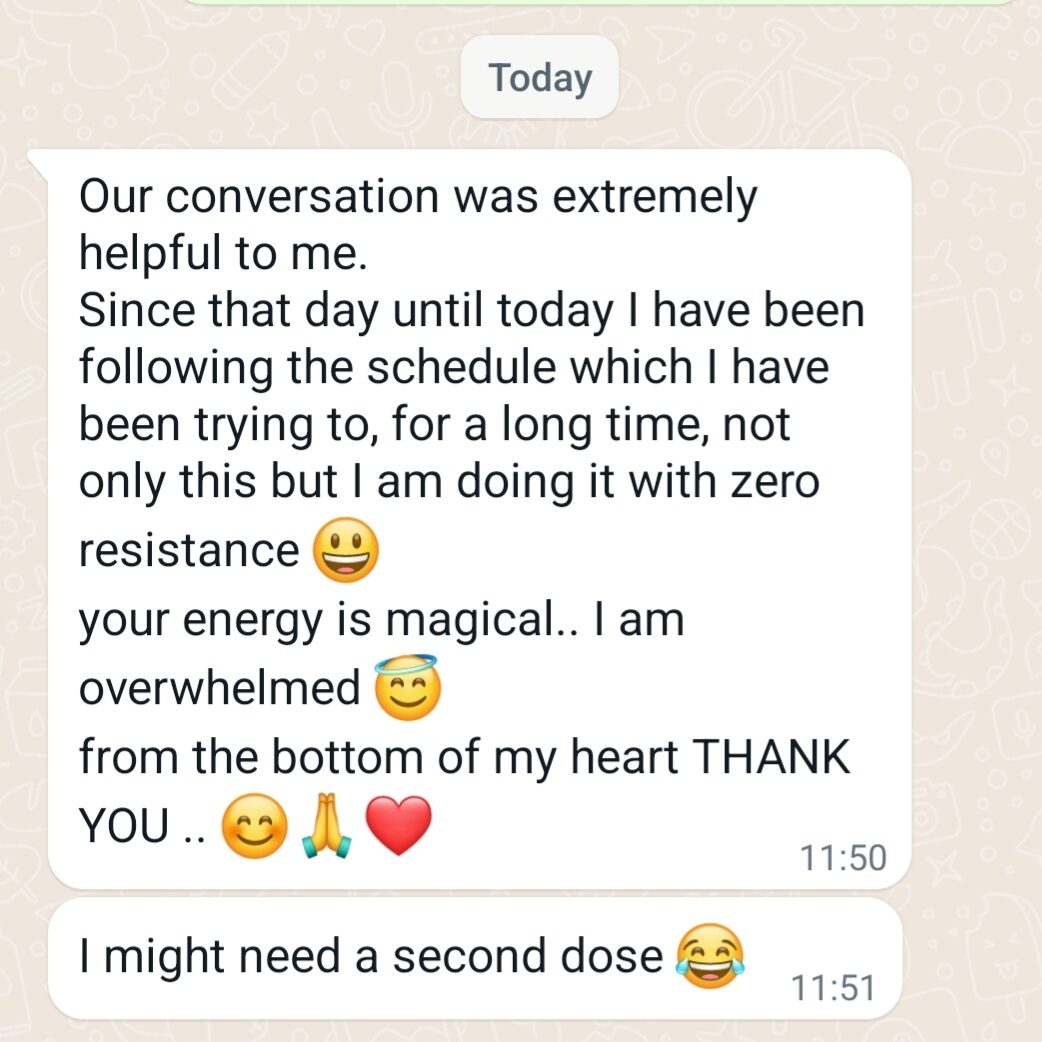Viewport: 1042px width, 1042px height.
Task: Tap the green outgoing bubble at the top edge
Action: (598, 2)
